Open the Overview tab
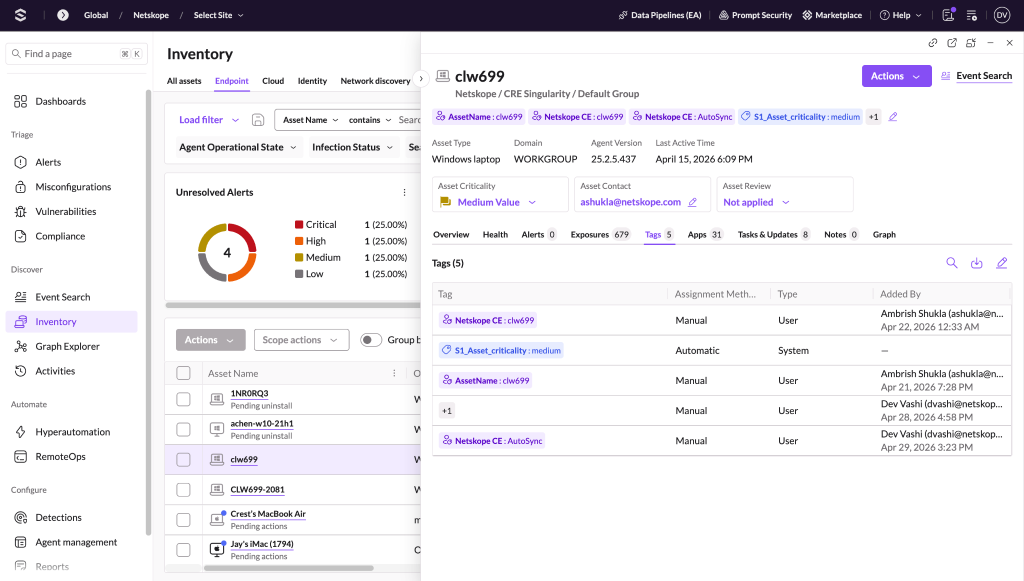 coord(451,234)
